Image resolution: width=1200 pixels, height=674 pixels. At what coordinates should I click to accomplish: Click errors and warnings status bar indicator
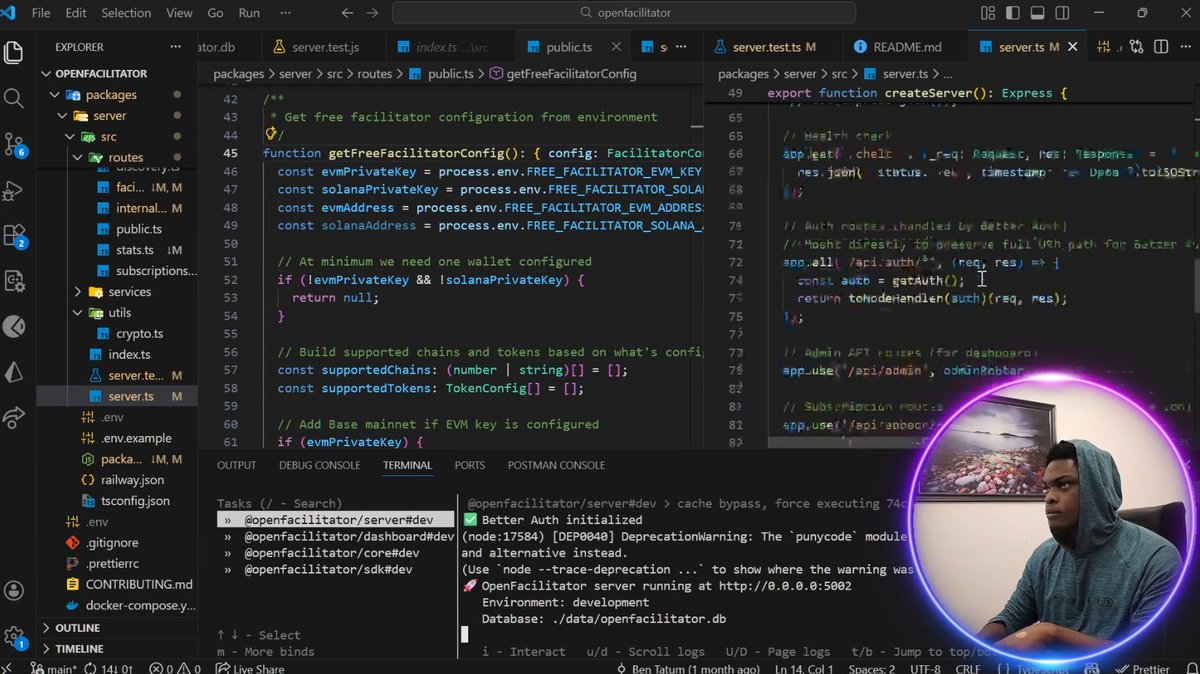(x=176, y=667)
